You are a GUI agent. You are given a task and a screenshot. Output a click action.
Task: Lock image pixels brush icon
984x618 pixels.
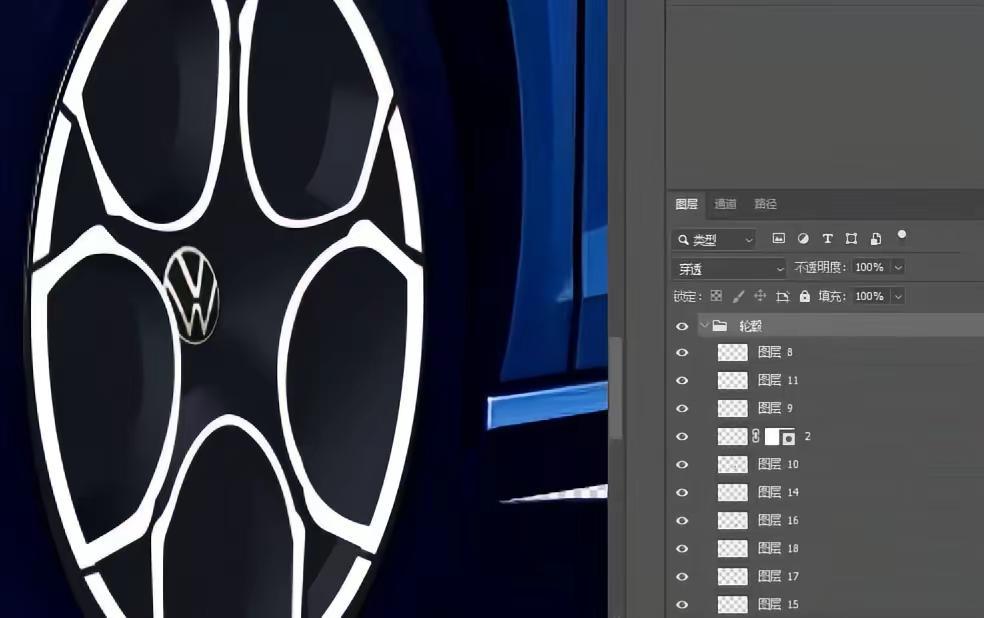tap(738, 296)
